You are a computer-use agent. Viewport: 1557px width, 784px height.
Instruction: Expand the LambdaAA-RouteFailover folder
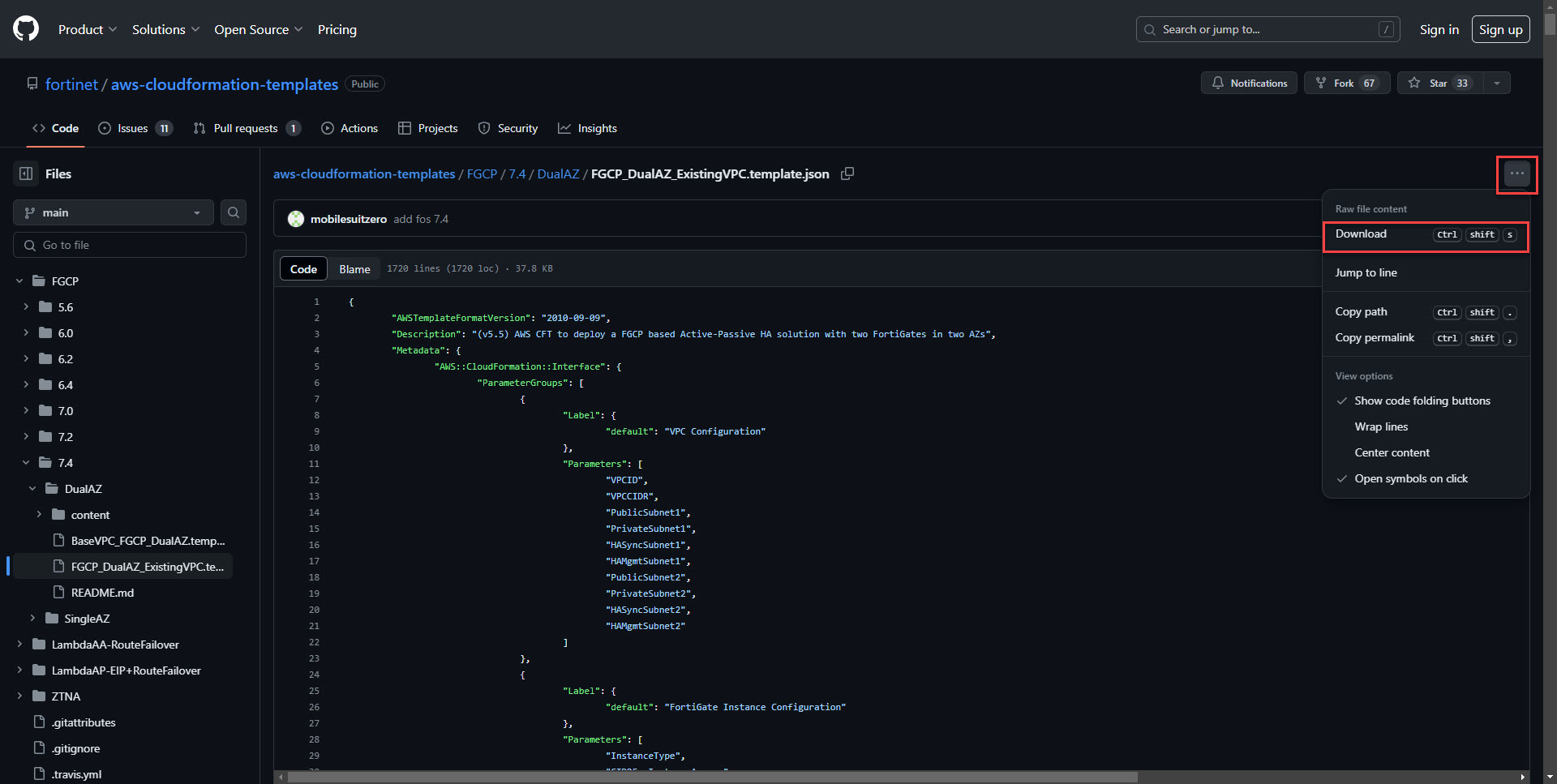click(19, 645)
